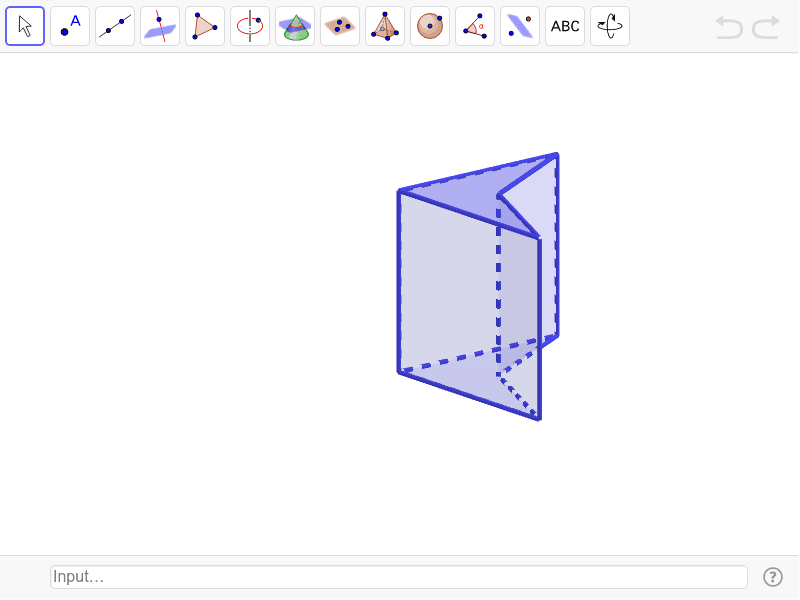800x600 pixels.
Task: Click inside the Input bar
Action: coord(398,577)
